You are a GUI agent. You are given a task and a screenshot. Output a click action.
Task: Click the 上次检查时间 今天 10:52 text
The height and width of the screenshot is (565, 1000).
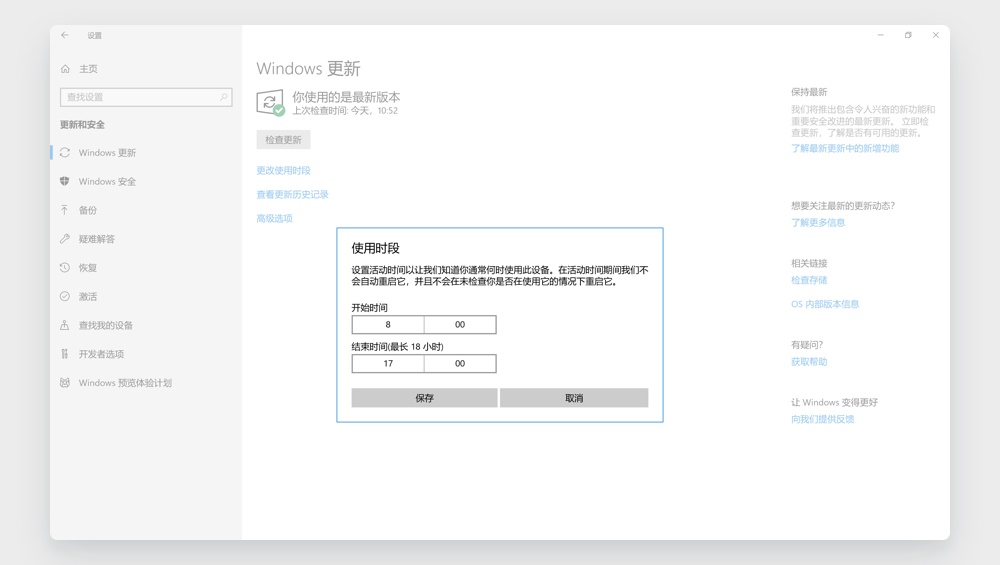344,111
